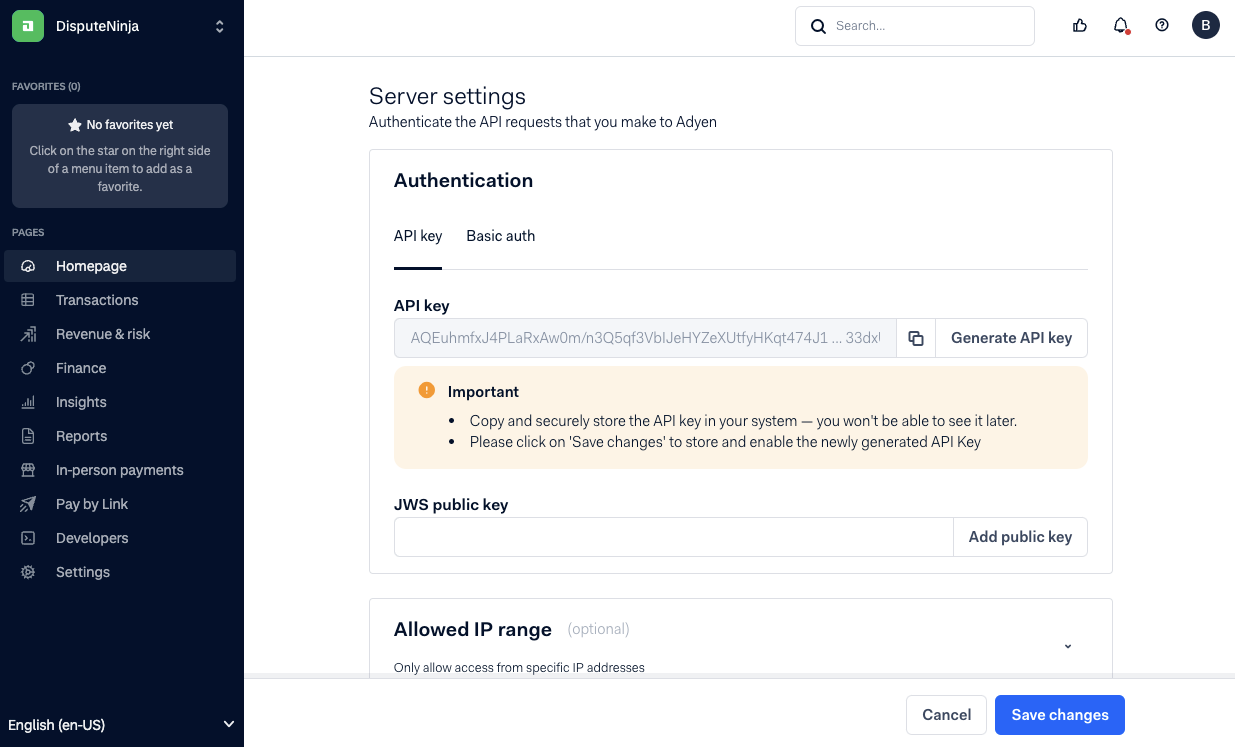The width and height of the screenshot is (1235, 747).
Task: Click the Authentication heading text
Action: [x=463, y=180]
